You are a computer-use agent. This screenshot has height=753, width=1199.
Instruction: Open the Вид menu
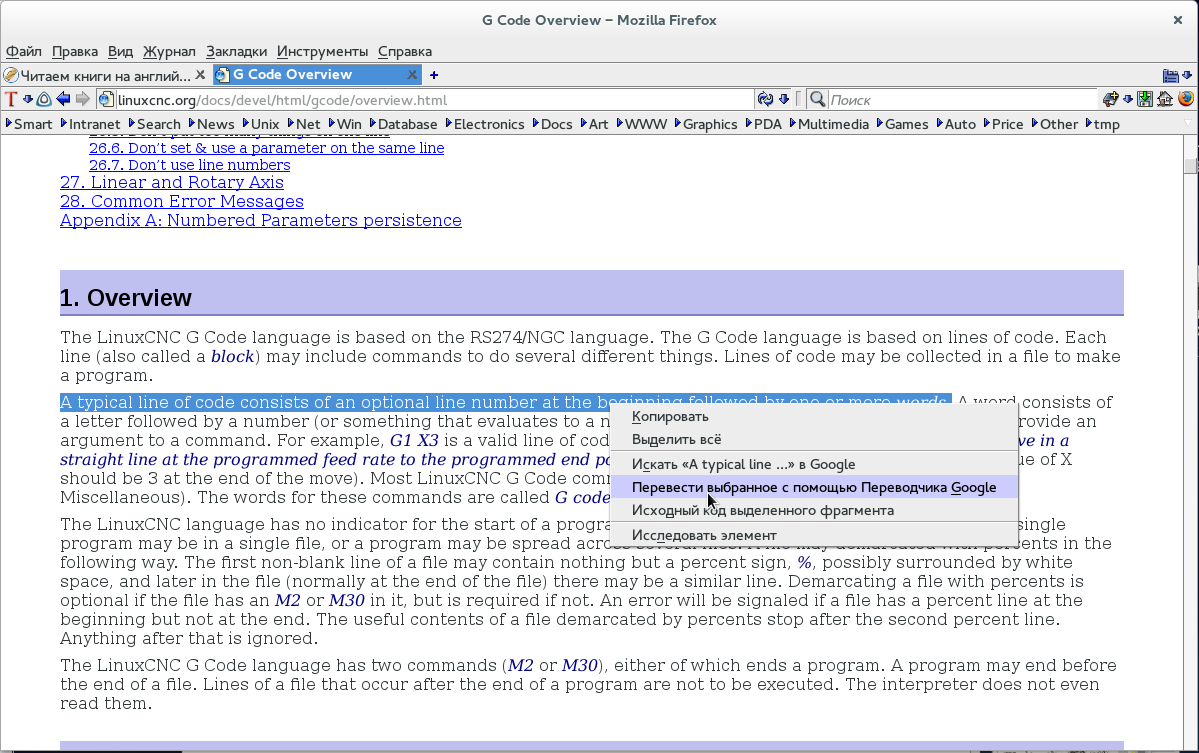coord(120,51)
